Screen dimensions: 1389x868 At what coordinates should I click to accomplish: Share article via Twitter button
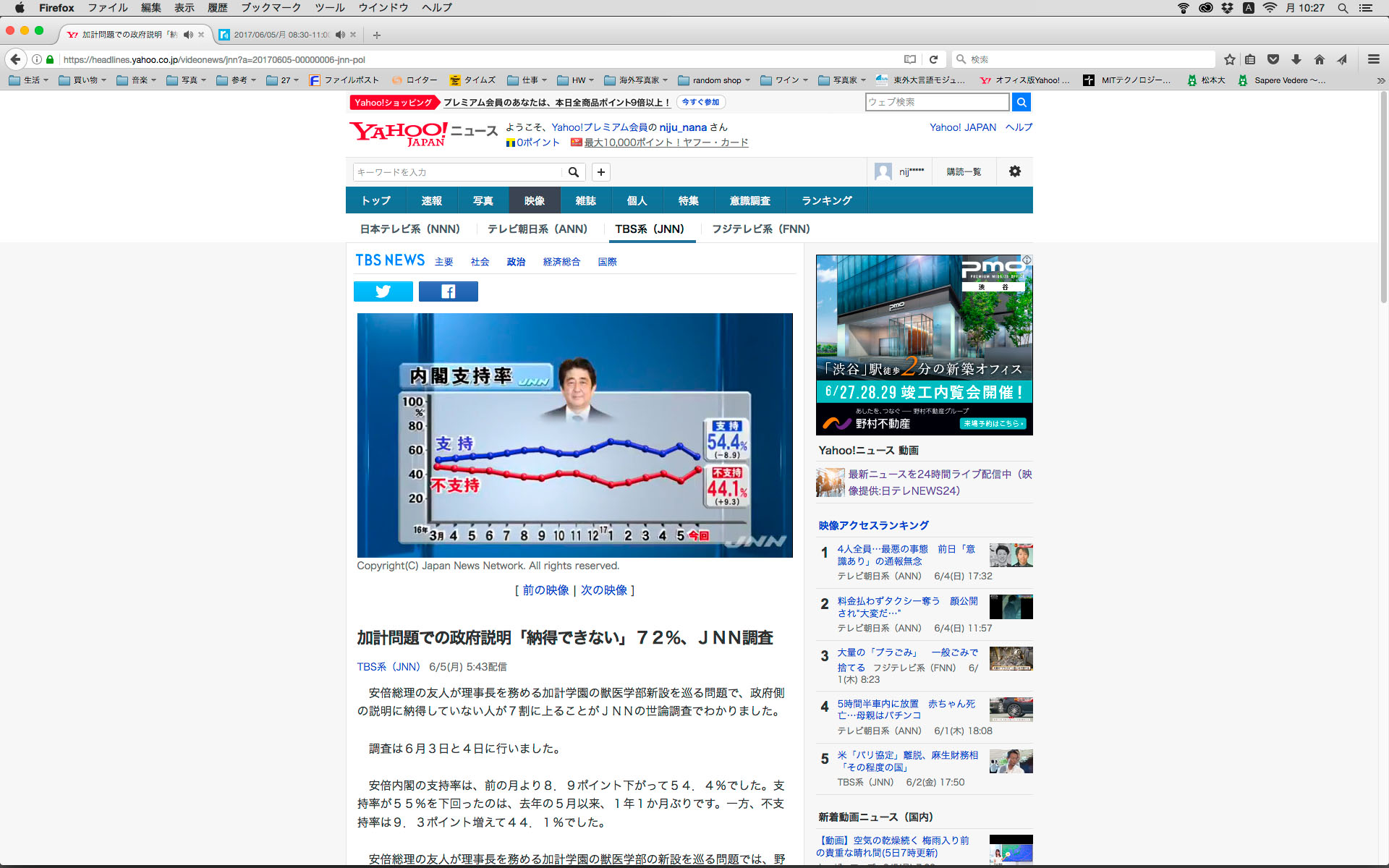(x=383, y=292)
